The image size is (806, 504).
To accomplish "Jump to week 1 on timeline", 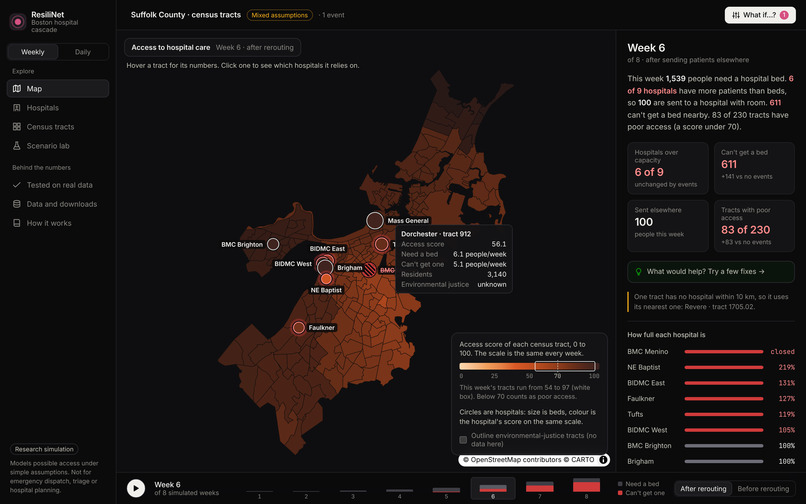I will (x=259, y=489).
